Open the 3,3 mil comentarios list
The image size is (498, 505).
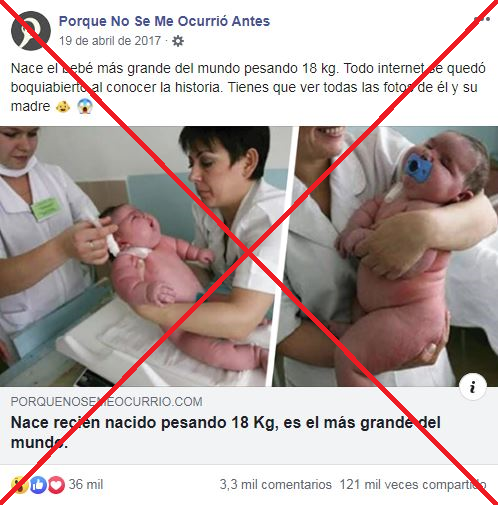275,485
